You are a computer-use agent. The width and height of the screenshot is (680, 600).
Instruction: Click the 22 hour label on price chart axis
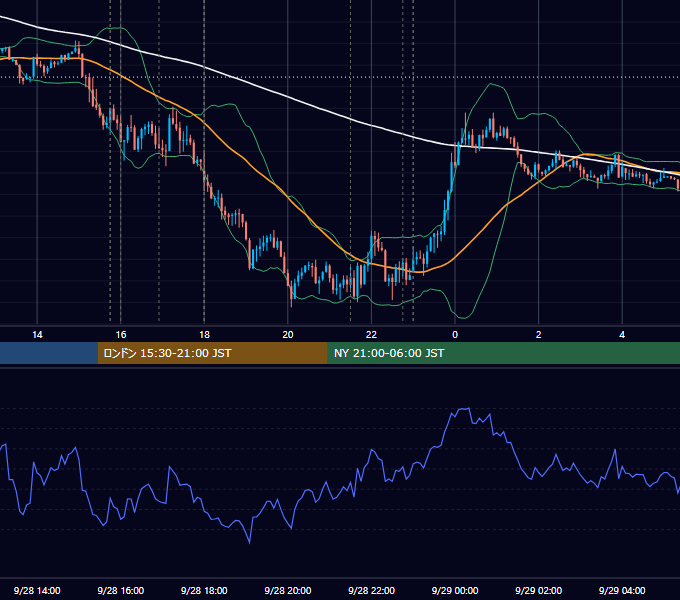point(371,335)
